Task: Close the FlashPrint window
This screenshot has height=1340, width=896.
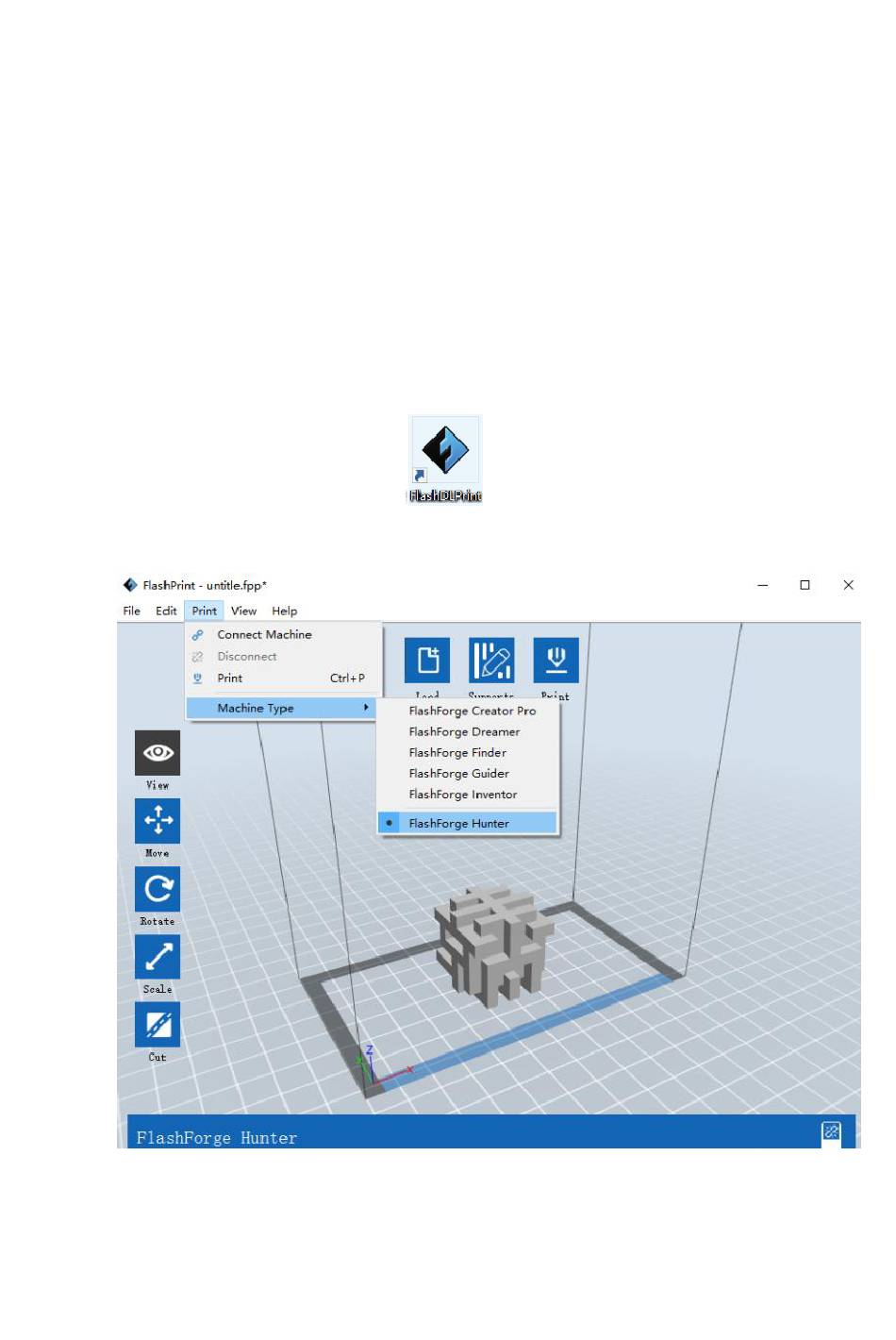Action: (x=848, y=585)
